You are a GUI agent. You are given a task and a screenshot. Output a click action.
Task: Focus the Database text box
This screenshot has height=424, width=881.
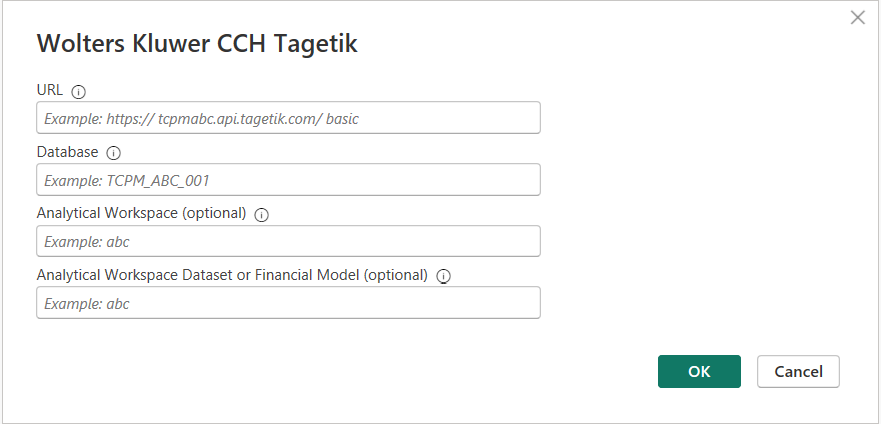pos(288,180)
